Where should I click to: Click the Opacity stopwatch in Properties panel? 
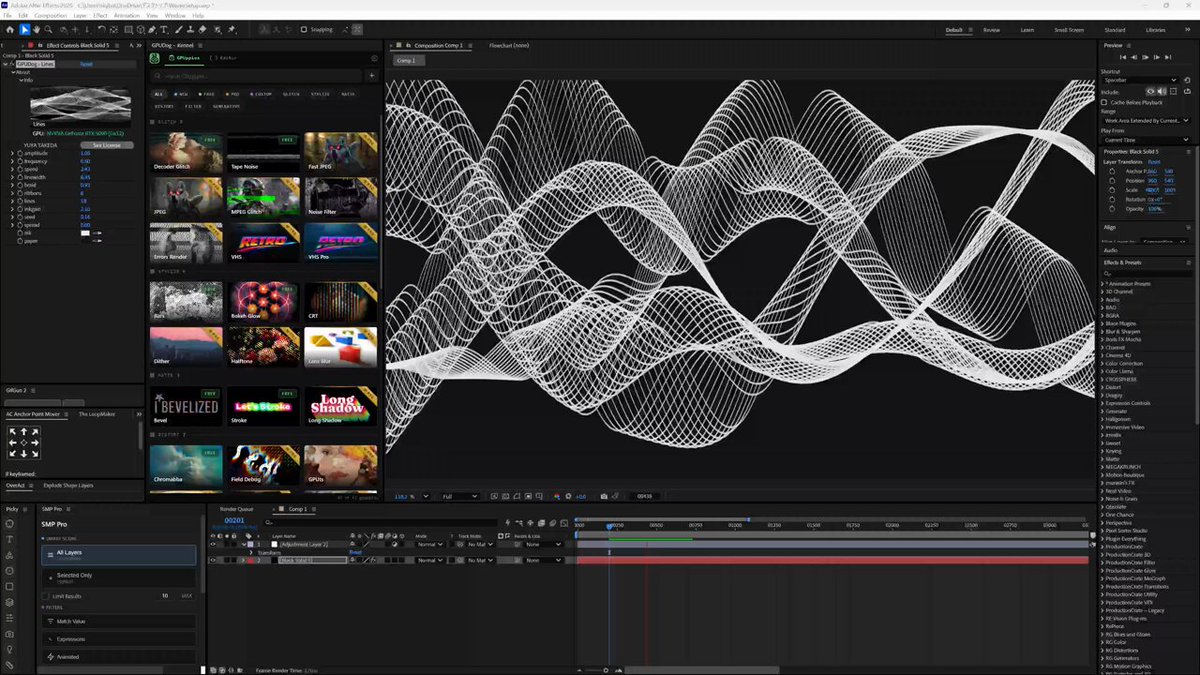[x=1111, y=208]
